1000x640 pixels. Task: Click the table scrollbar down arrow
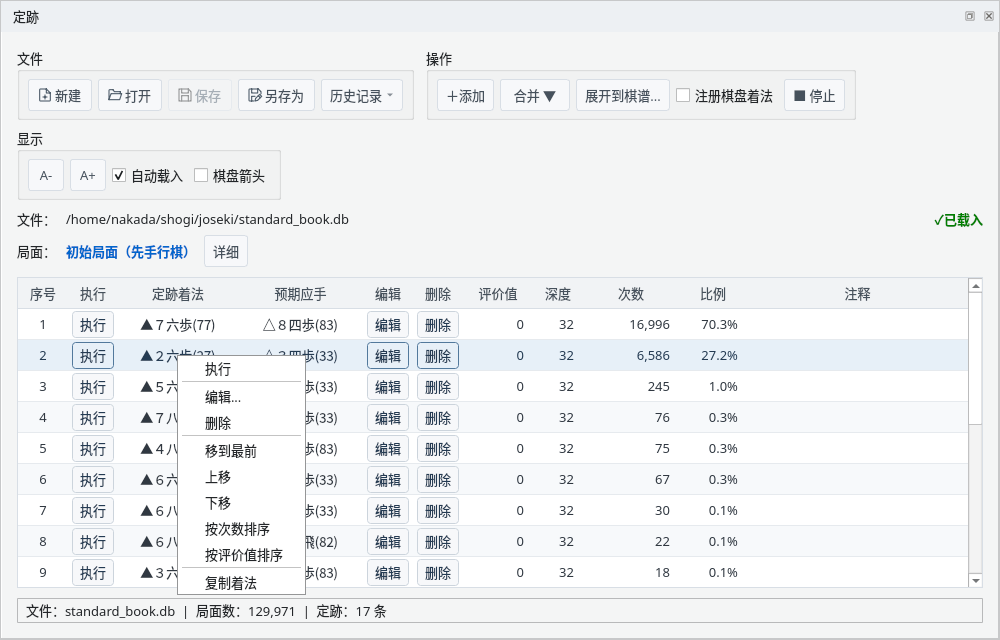pyautogui.click(x=976, y=580)
